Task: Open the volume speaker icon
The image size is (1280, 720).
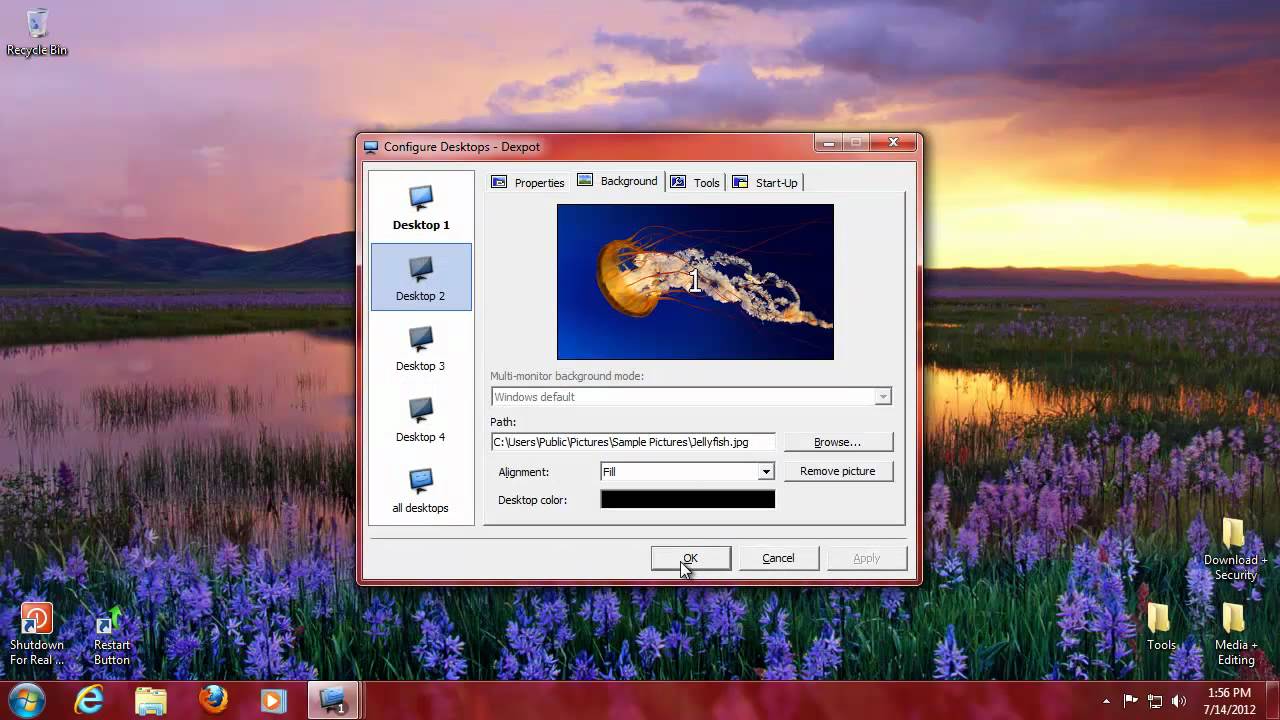Action: point(1179,701)
